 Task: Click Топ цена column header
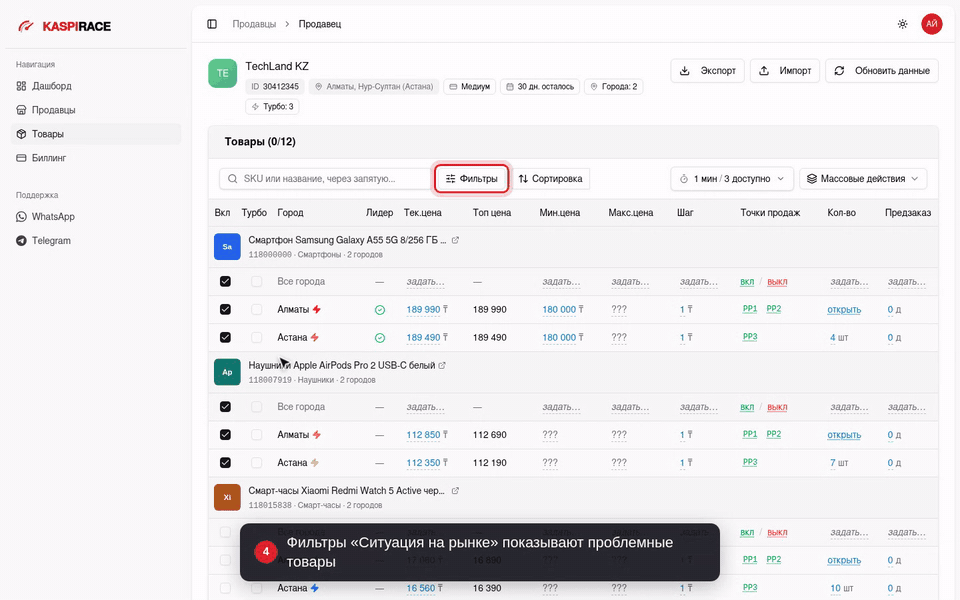pyautogui.click(x=492, y=212)
